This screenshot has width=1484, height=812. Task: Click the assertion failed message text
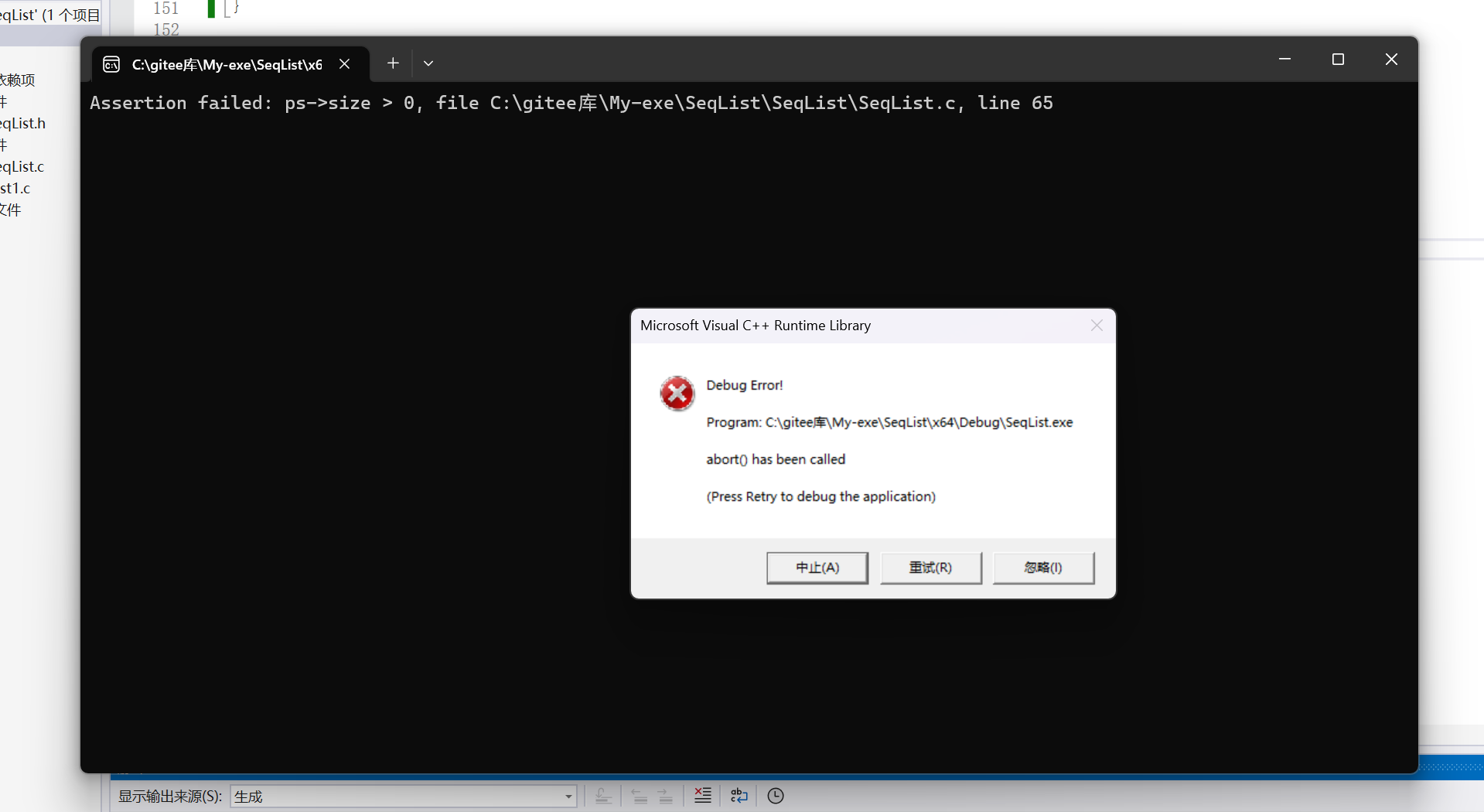571,103
